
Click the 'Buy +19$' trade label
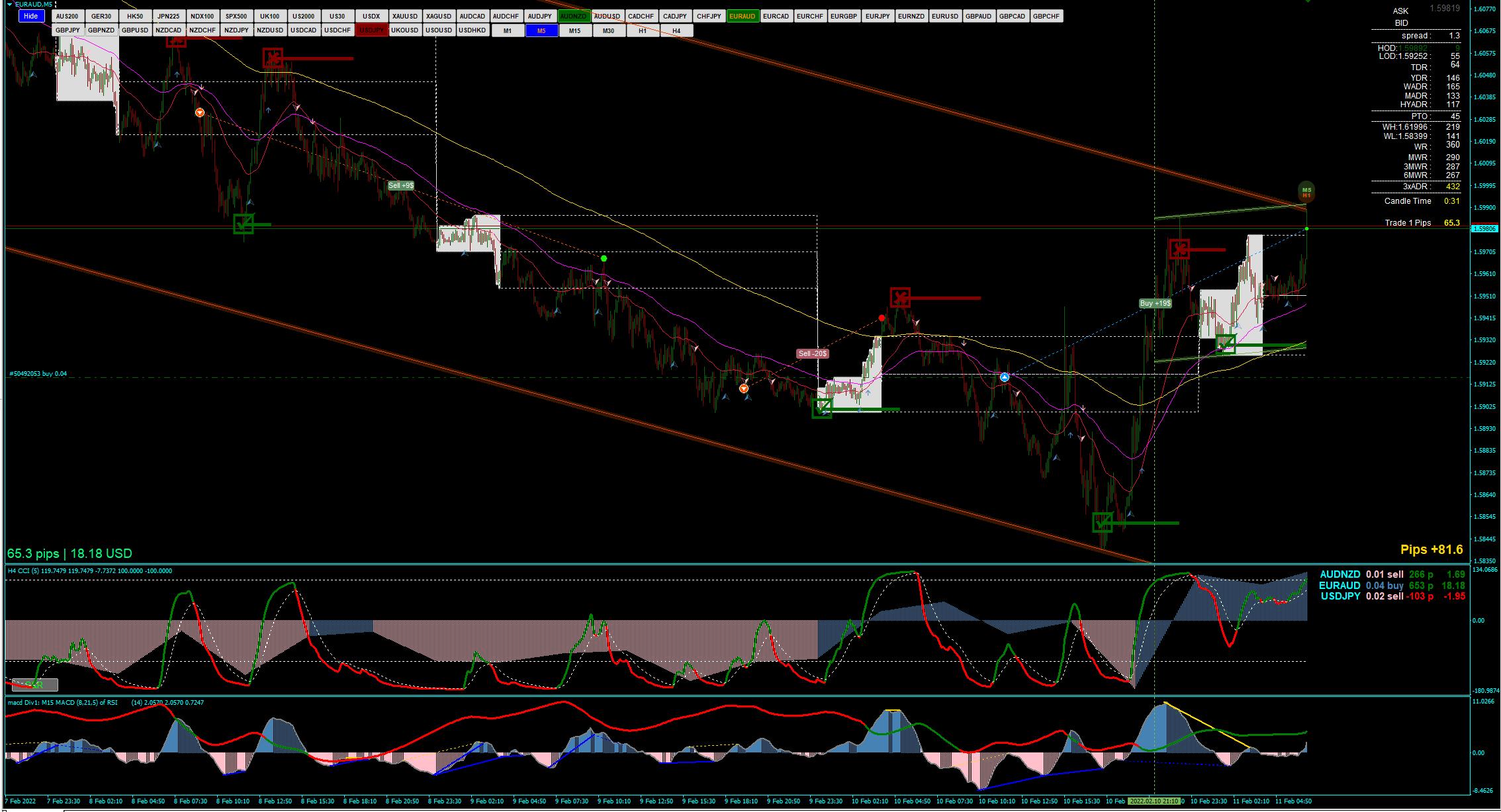(x=1156, y=303)
